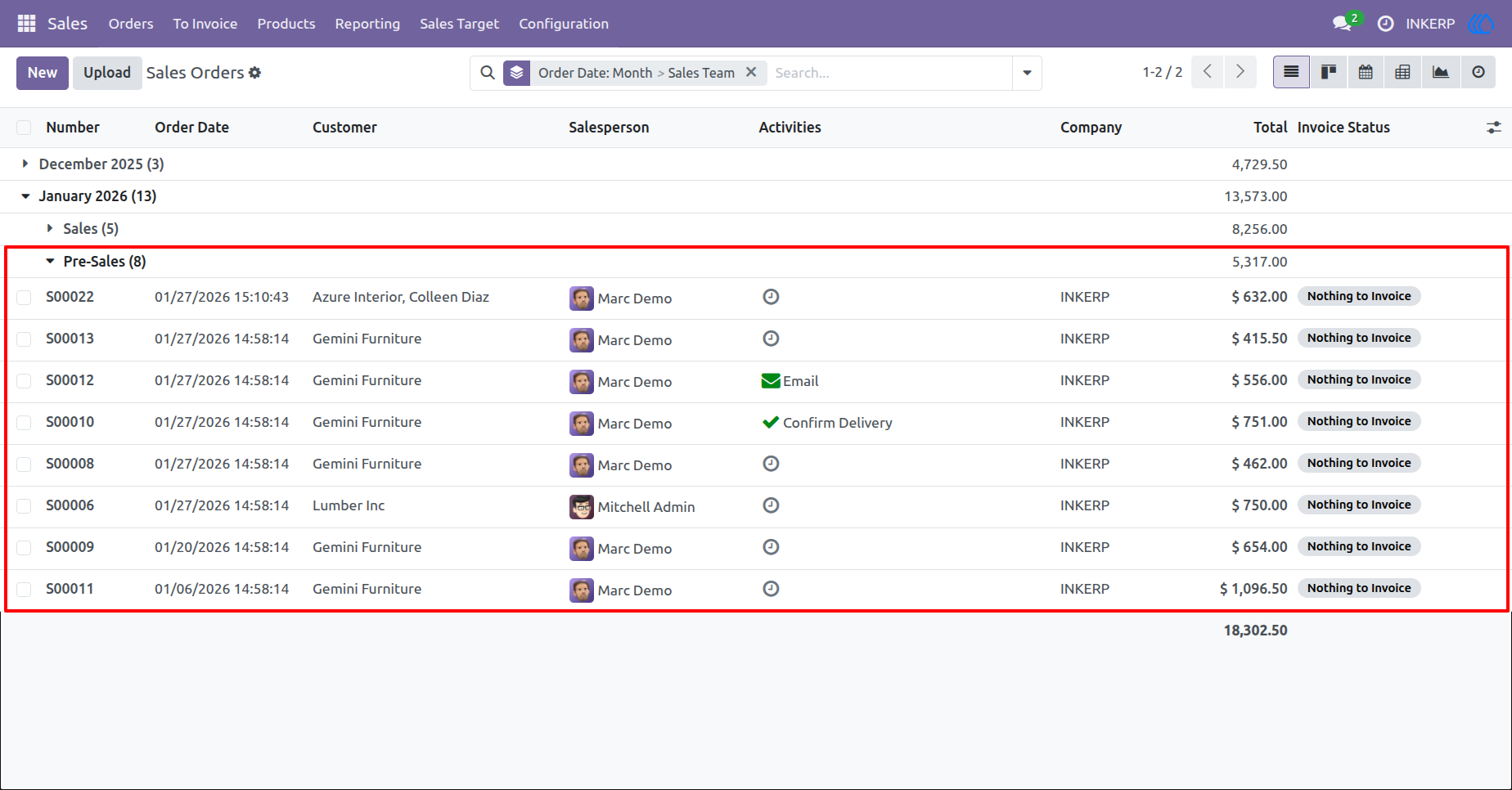The width and height of the screenshot is (1512, 790).
Task: Open the Reporting menu
Action: (367, 24)
